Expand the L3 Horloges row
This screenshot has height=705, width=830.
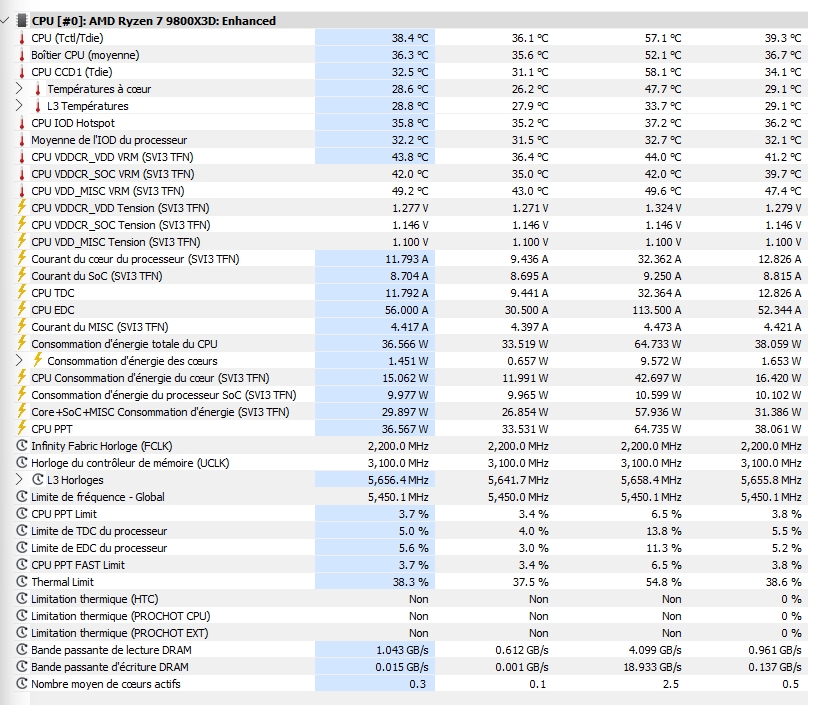[19, 480]
